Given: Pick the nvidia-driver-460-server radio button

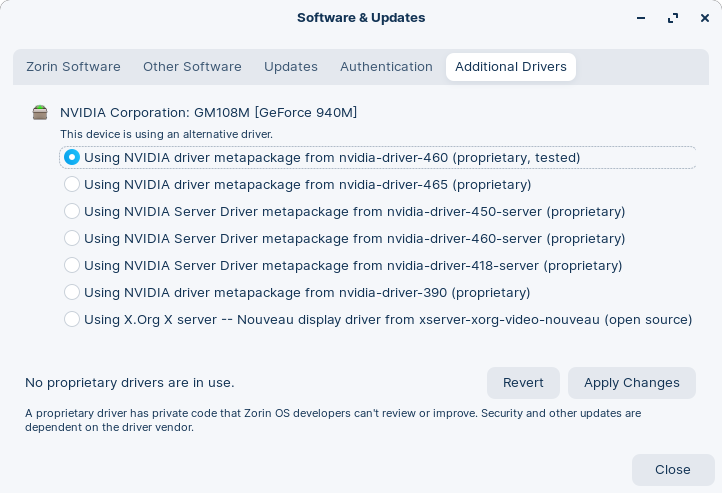Looking at the screenshot, I should 72,238.
